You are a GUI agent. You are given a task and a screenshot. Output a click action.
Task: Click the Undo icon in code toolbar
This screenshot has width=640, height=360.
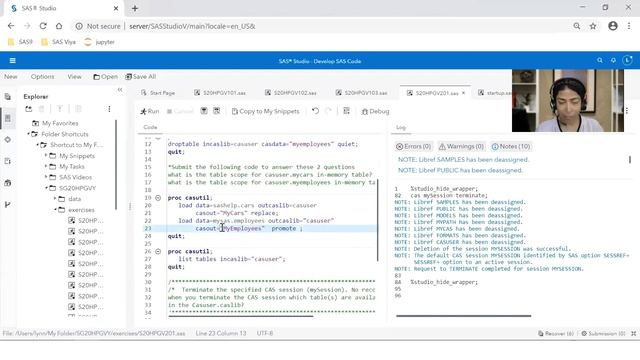click(x=316, y=111)
